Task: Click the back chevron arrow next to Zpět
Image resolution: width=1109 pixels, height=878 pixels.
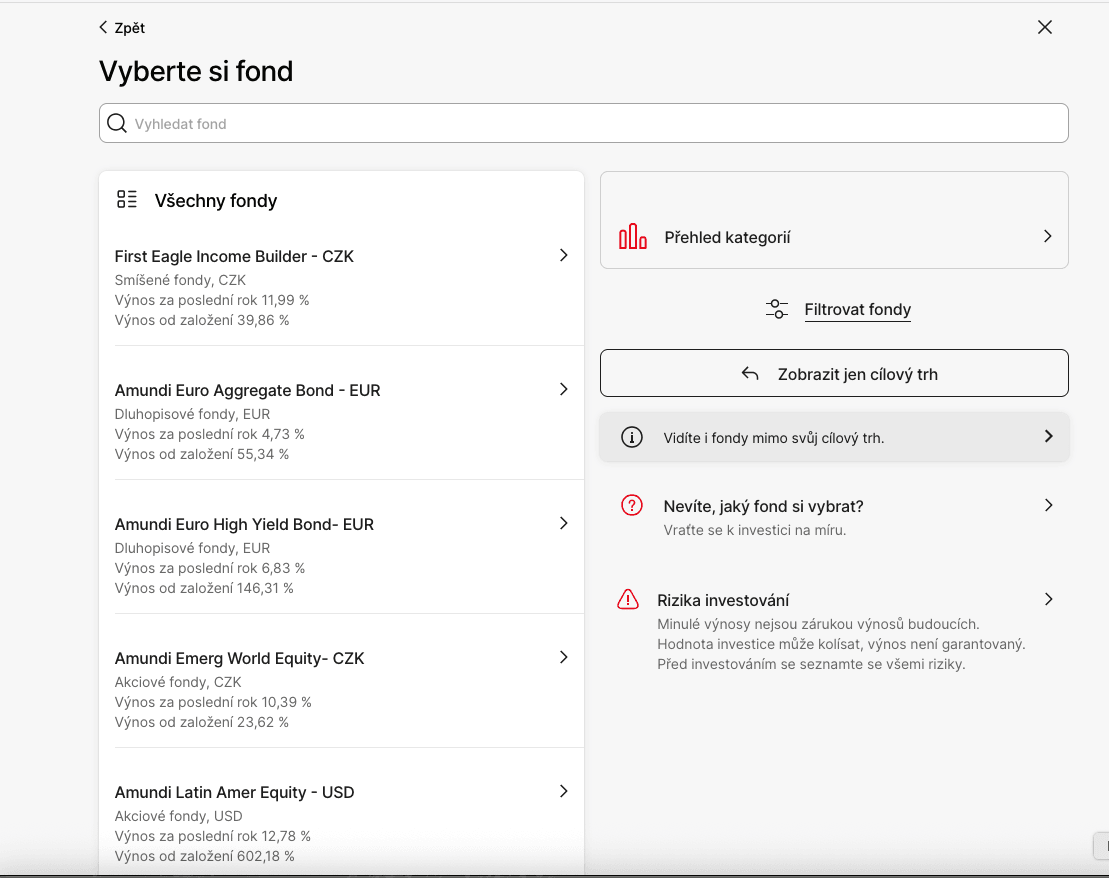Action: pyautogui.click(x=103, y=28)
